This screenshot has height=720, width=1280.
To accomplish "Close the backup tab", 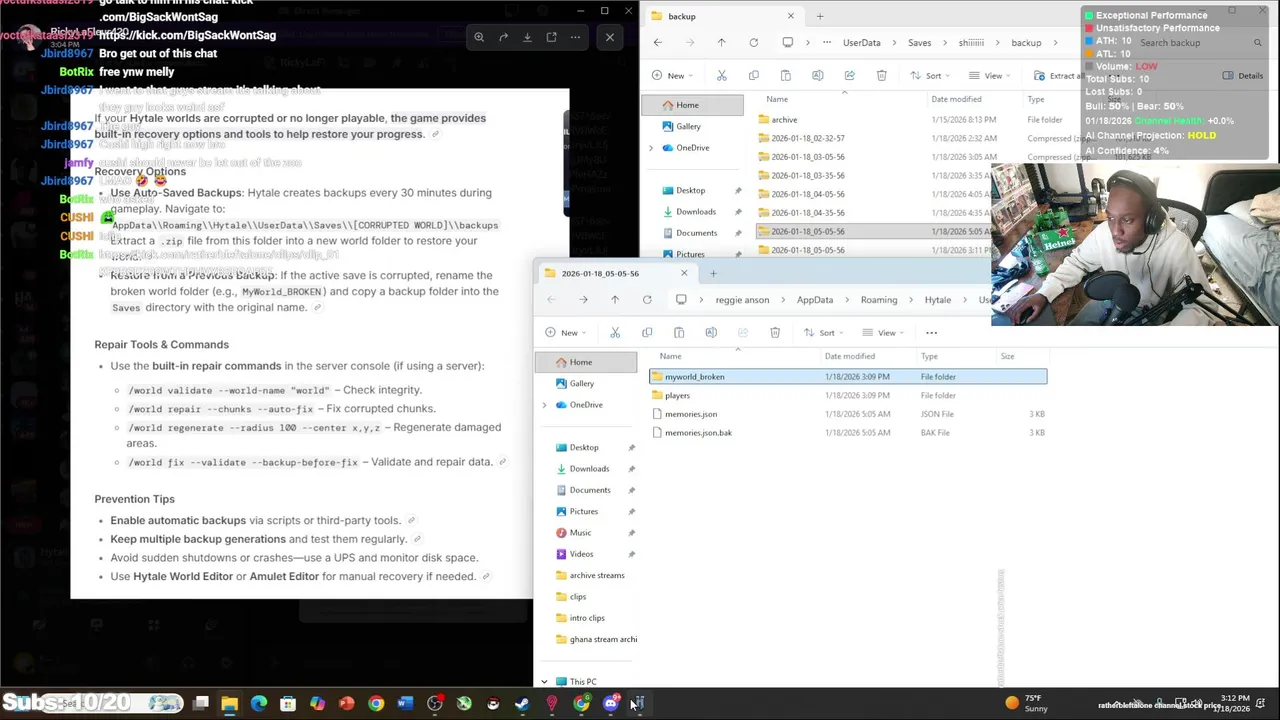I will tap(790, 16).
